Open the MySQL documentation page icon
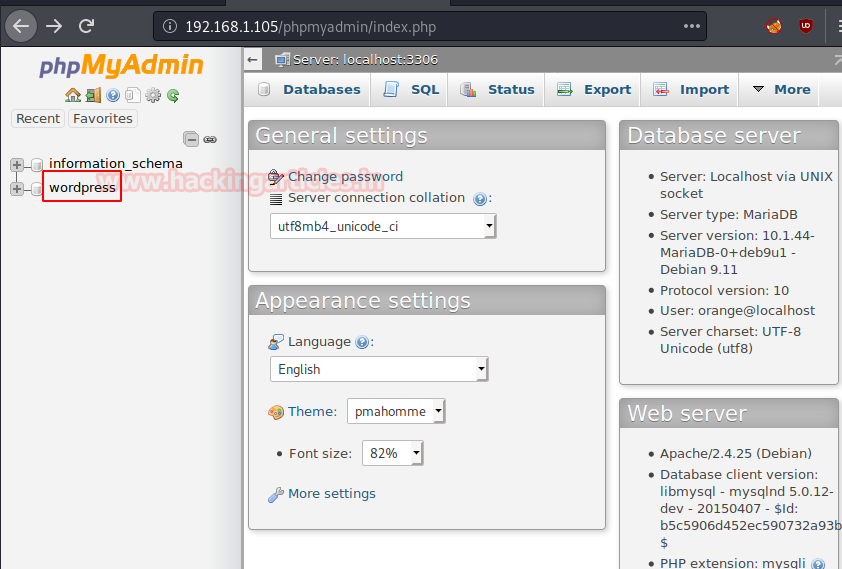Screen dimensions: 842x569 [133, 96]
